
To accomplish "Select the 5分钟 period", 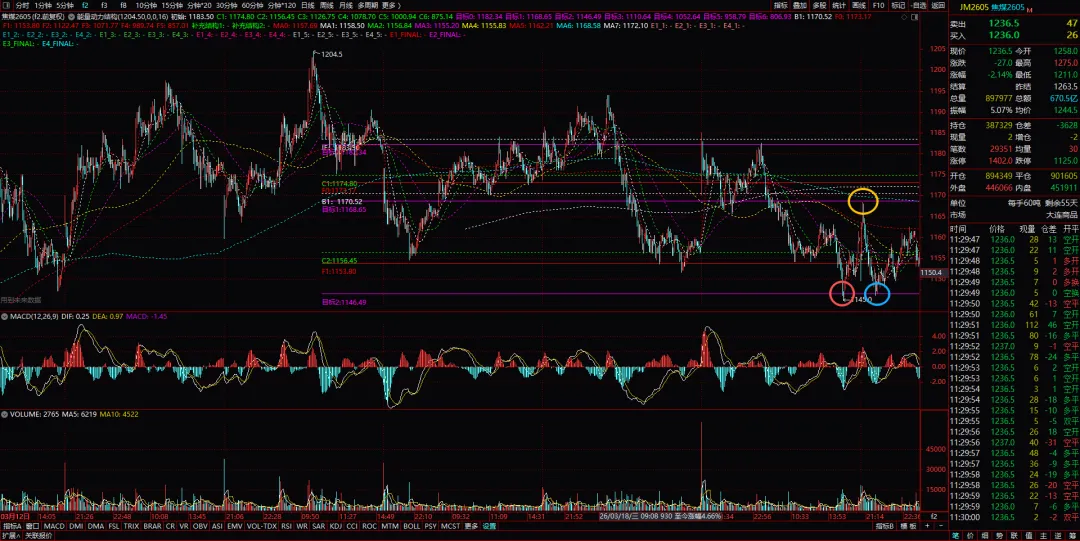I will click(x=65, y=5).
